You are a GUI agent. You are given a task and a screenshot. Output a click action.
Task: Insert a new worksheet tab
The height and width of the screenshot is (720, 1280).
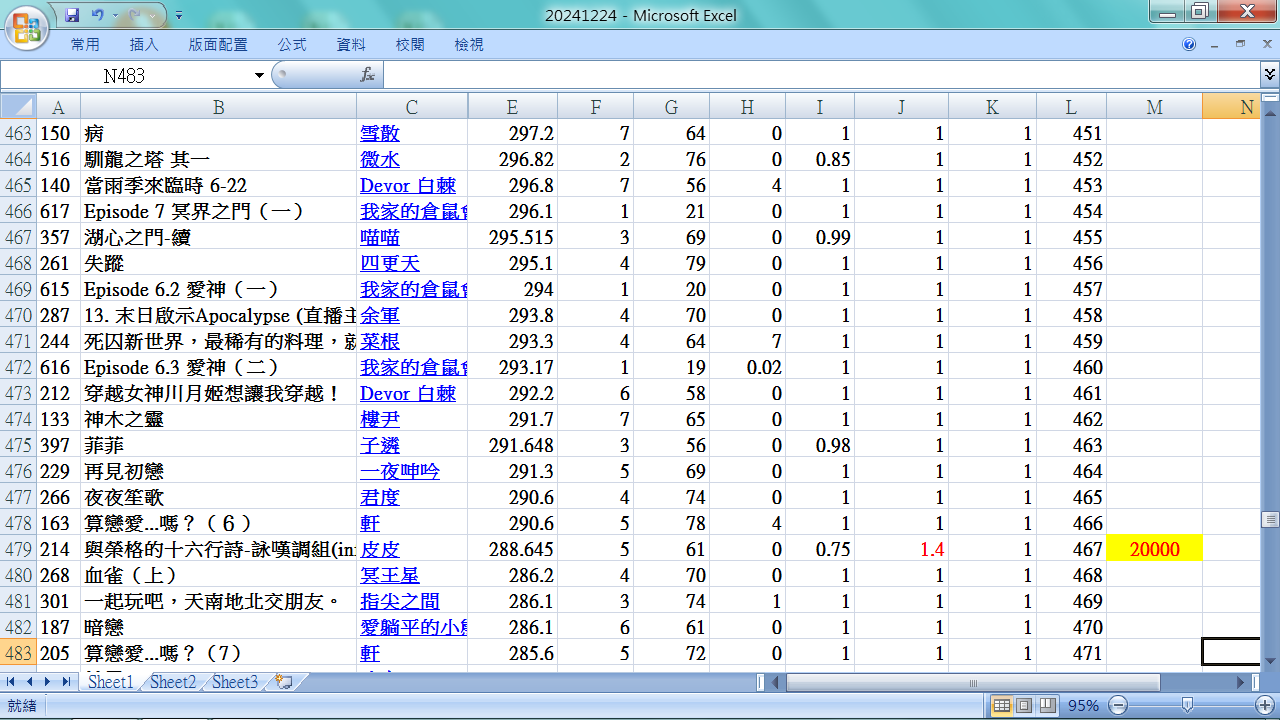[283, 682]
